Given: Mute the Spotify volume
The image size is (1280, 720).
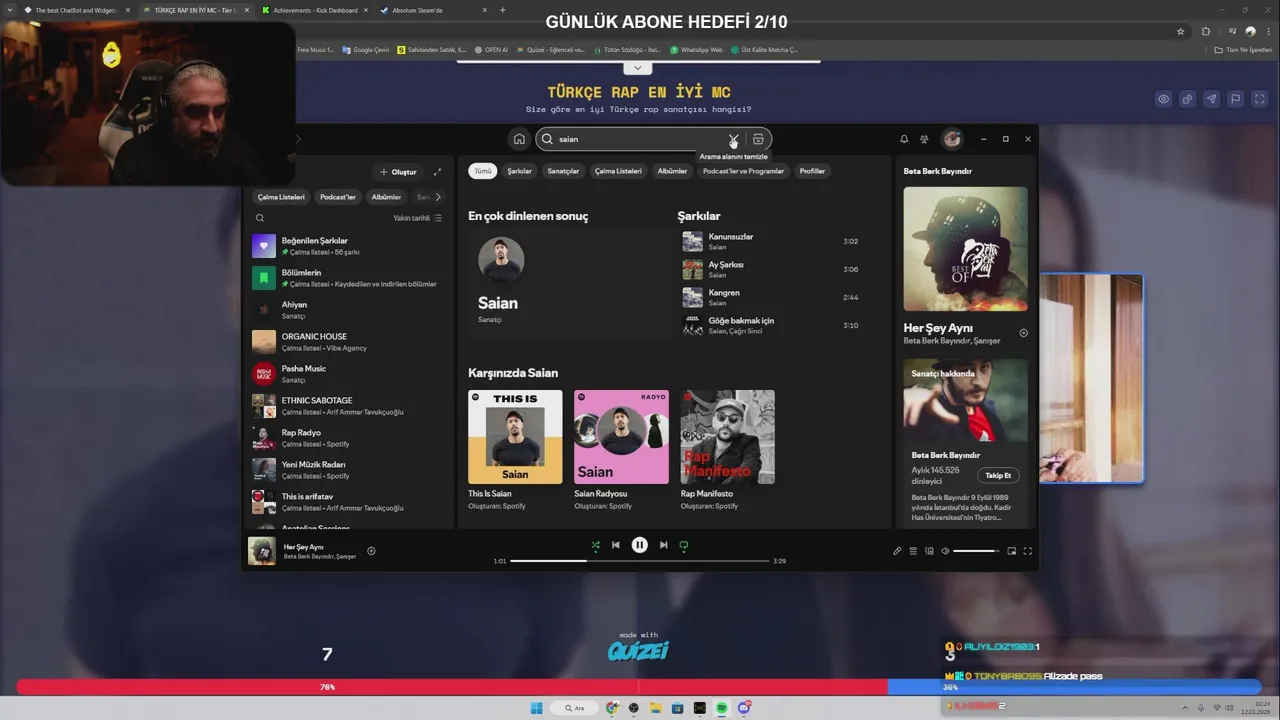Looking at the screenshot, I should click(x=945, y=551).
